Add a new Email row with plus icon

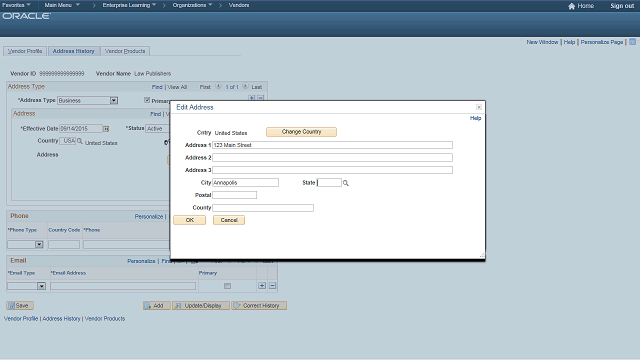(262, 286)
